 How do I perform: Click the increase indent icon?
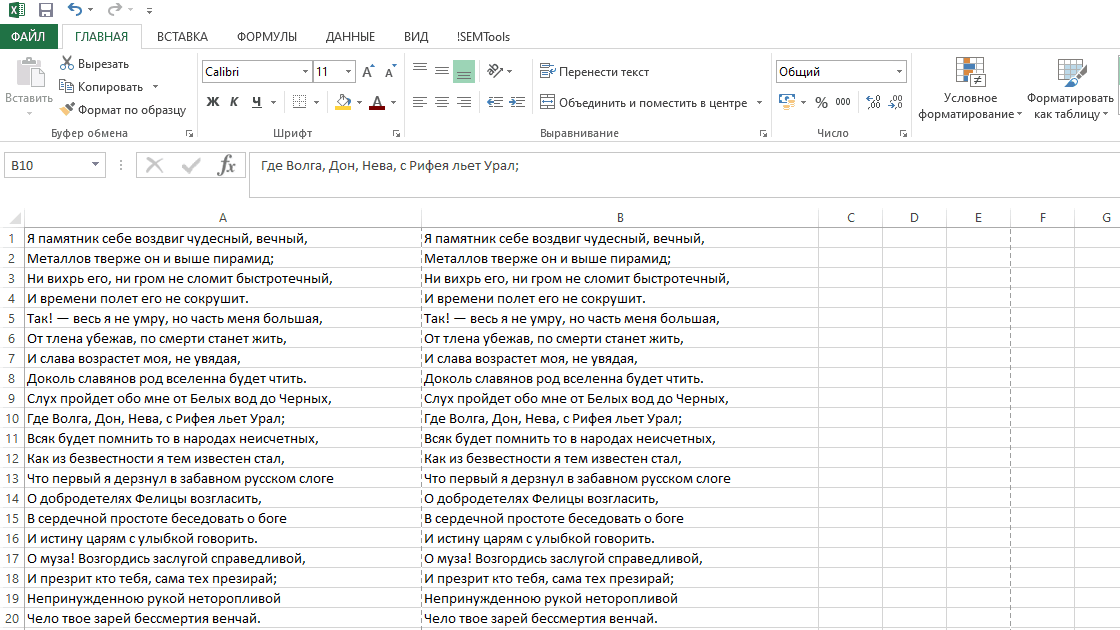(x=516, y=102)
